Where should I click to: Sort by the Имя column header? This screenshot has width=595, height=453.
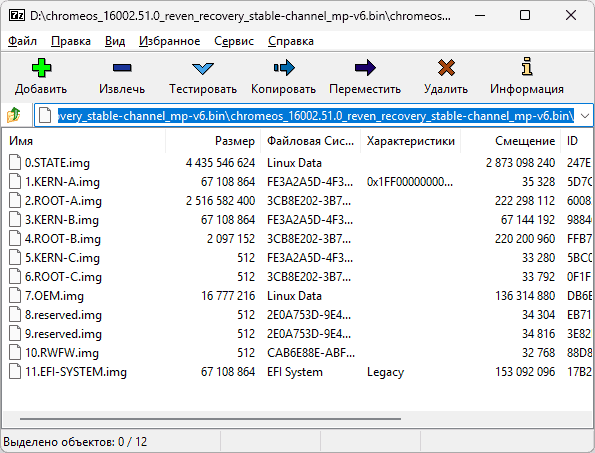(x=84, y=141)
